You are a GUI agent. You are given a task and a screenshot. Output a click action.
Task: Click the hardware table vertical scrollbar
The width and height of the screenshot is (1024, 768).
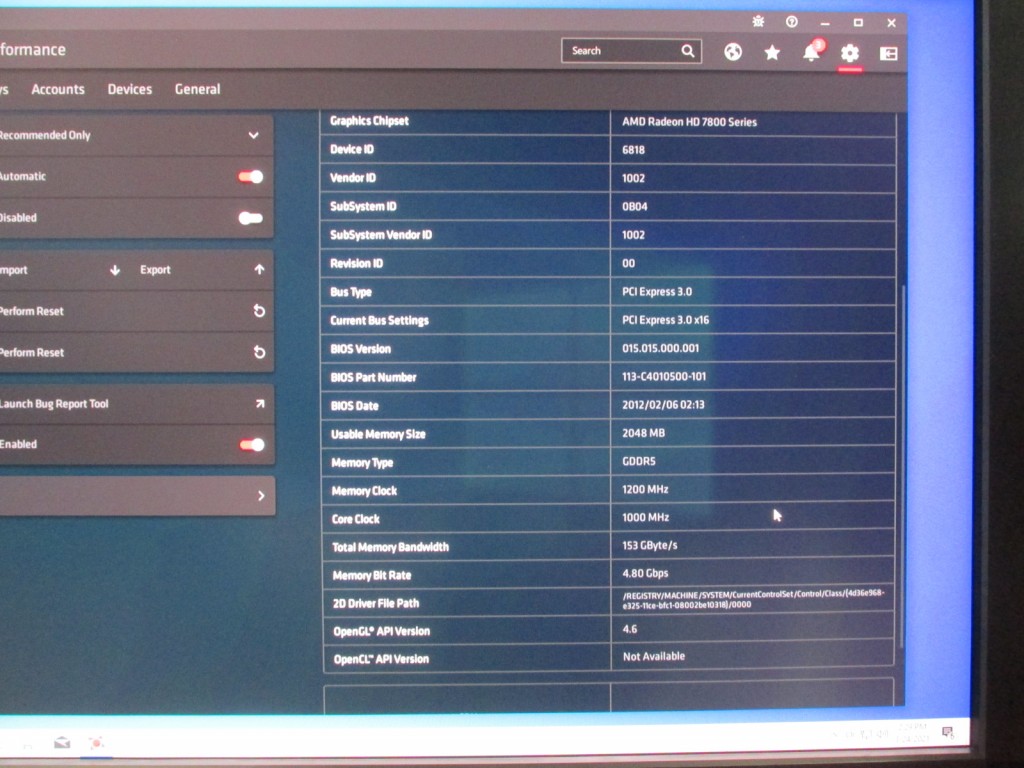(903, 466)
